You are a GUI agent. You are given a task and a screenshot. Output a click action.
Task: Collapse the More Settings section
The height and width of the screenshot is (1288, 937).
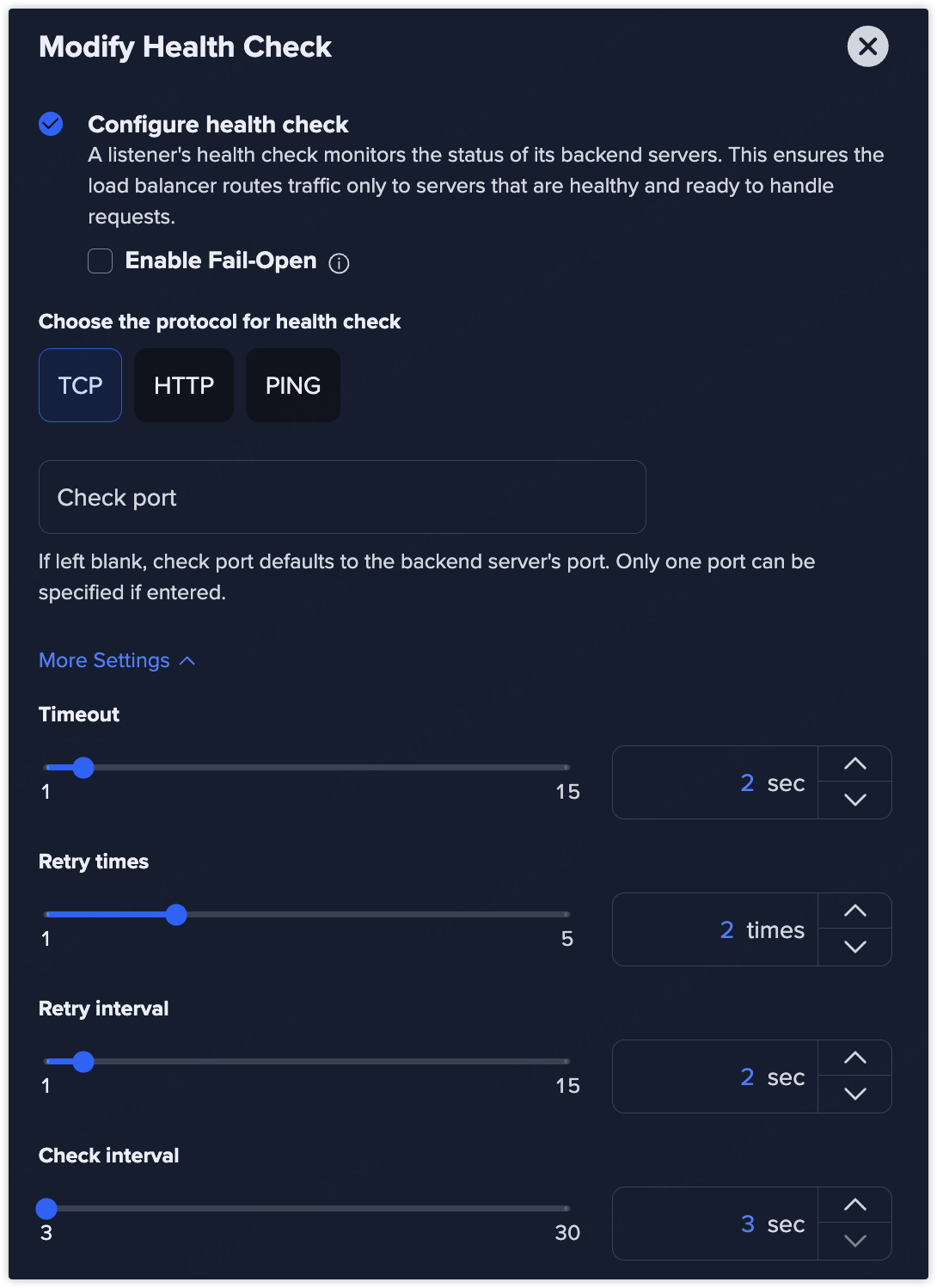tap(117, 660)
